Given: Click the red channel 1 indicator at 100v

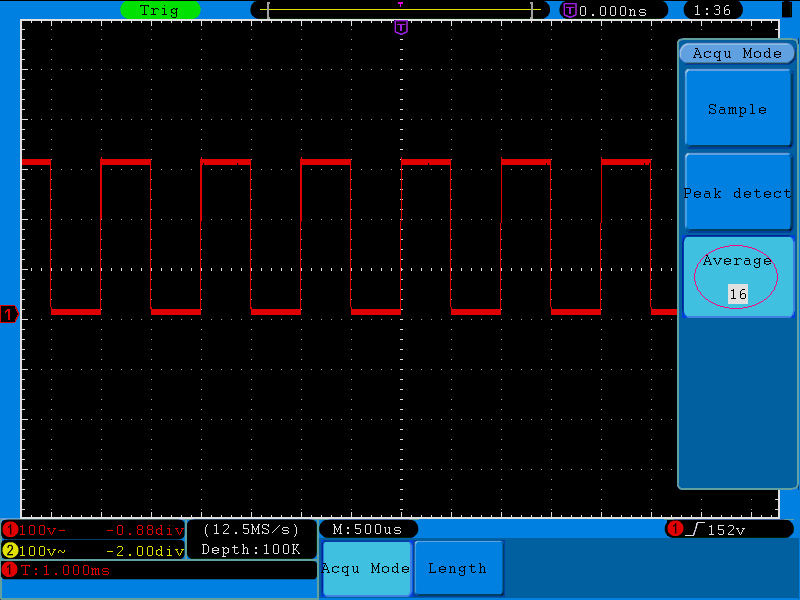Looking at the screenshot, I should coord(10,530).
